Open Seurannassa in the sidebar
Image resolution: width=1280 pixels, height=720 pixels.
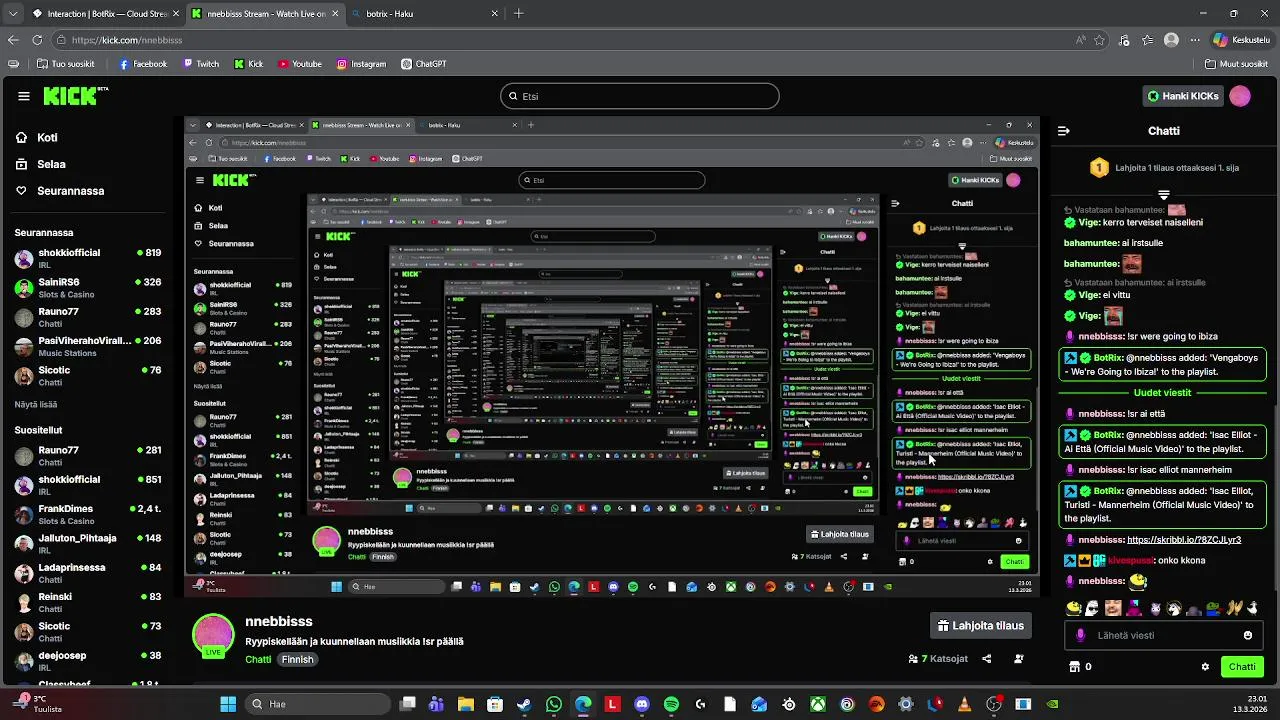tap(59, 190)
